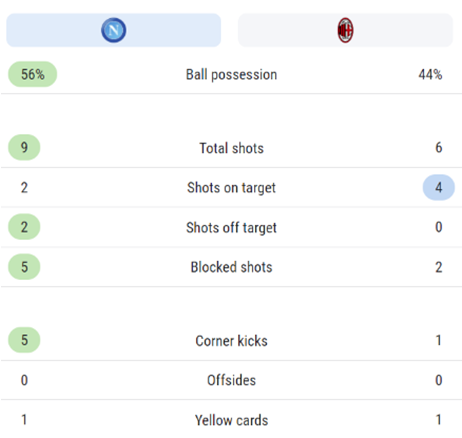462x438 pixels.
Task: Click the Shots off target label
Action: click(231, 228)
